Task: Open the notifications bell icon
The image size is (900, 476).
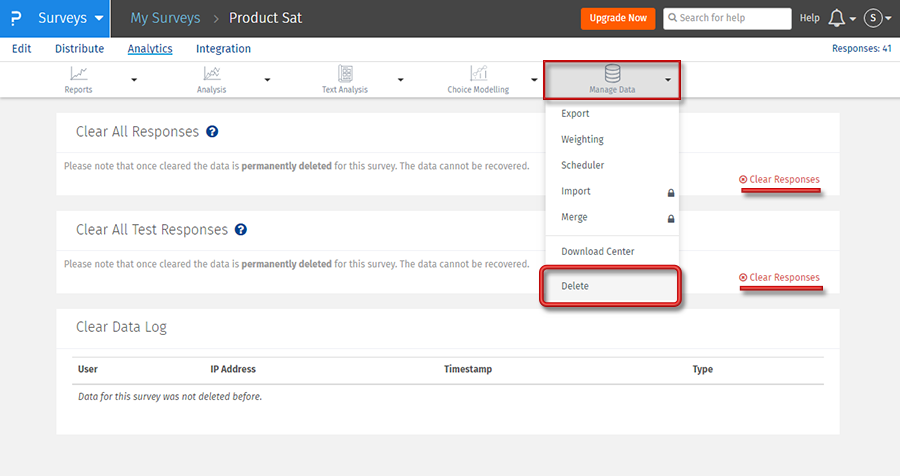Action: pos(837,18)
